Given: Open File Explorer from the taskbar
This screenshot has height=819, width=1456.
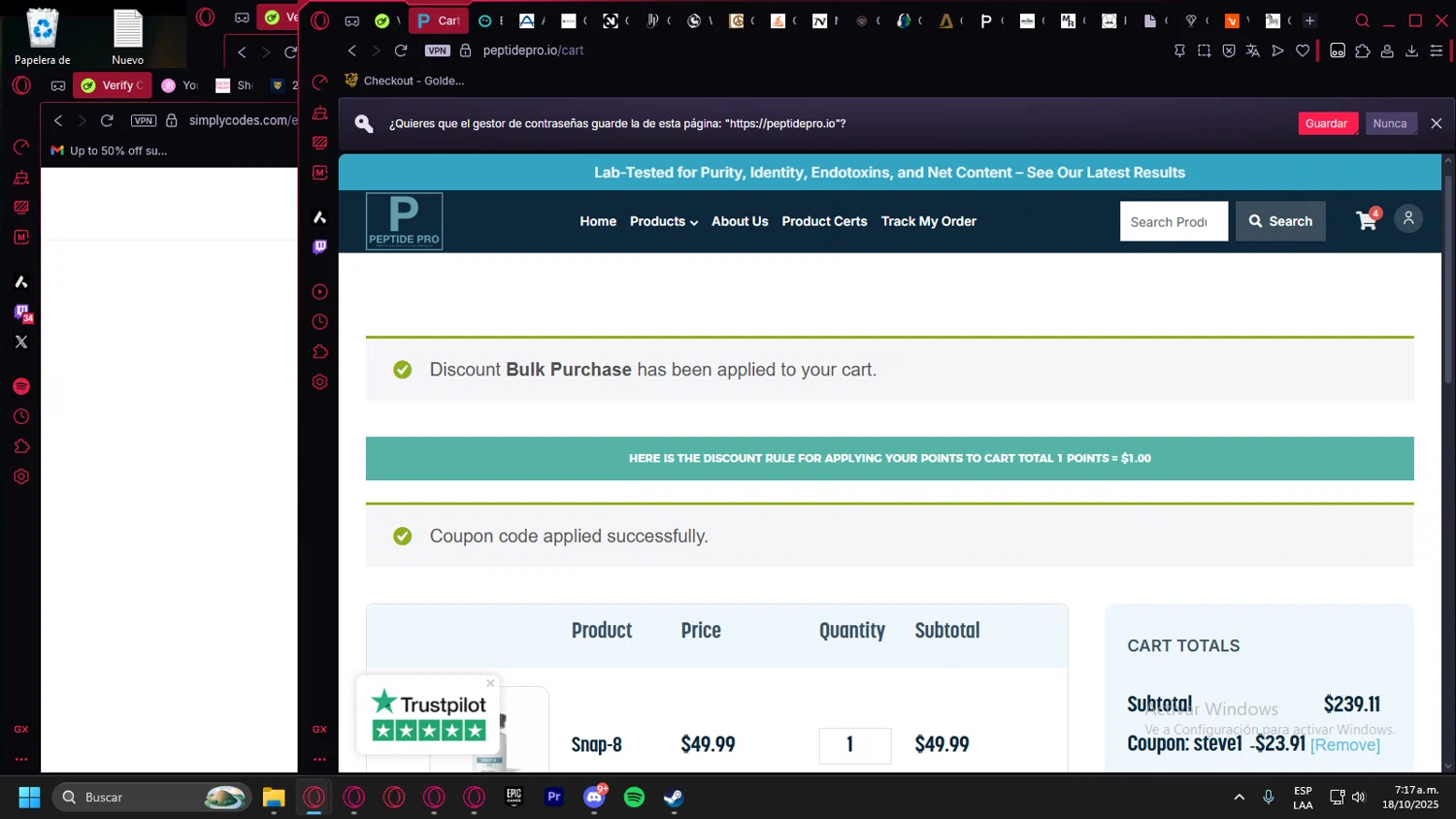Looking at the screenshot, I should tap(274, 797).
